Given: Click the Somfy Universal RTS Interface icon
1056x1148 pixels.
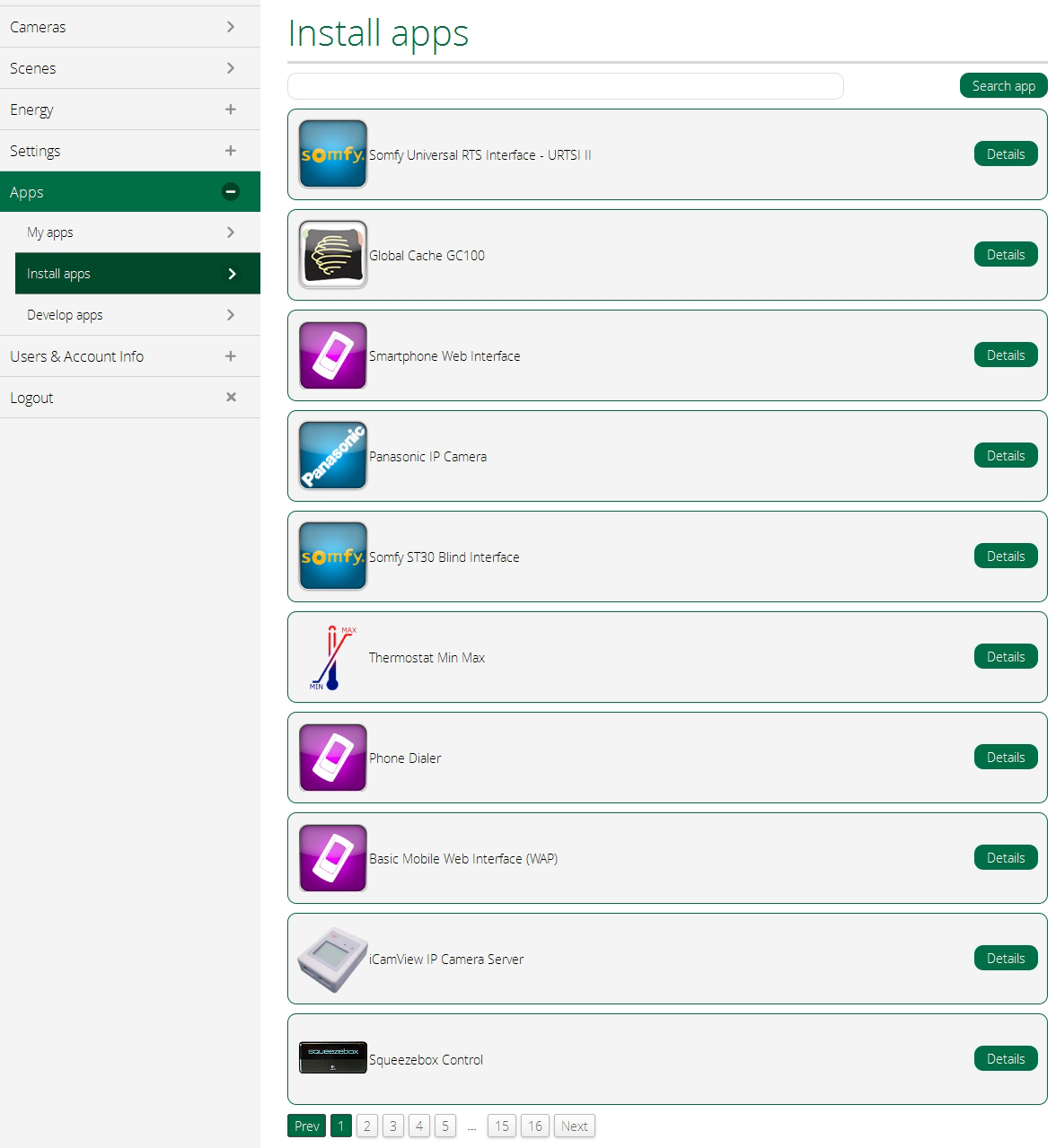Looking at the screenshot, I should click(332, 154).
